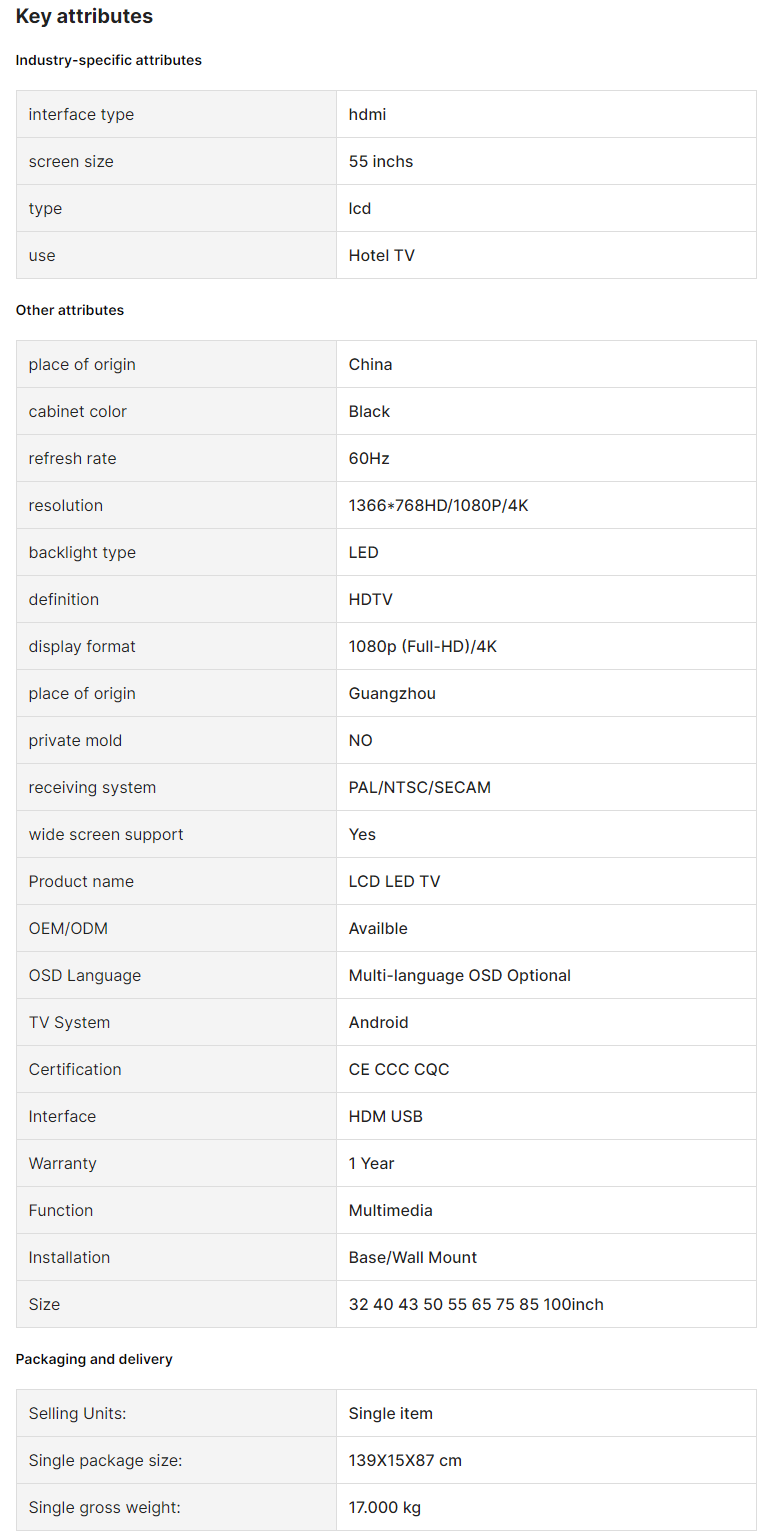Click the 55 inchs screen size value
Screen dimensions: 778x1532
[x=381, y=161]
